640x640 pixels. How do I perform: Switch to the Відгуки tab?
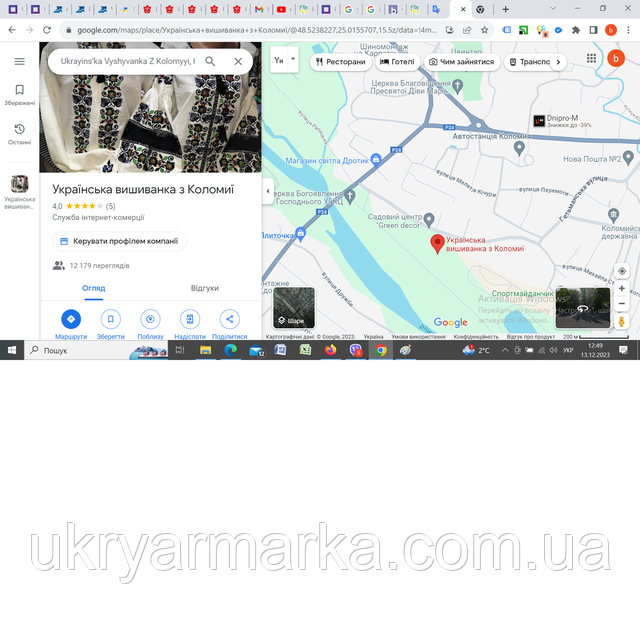tap(205, 288)
